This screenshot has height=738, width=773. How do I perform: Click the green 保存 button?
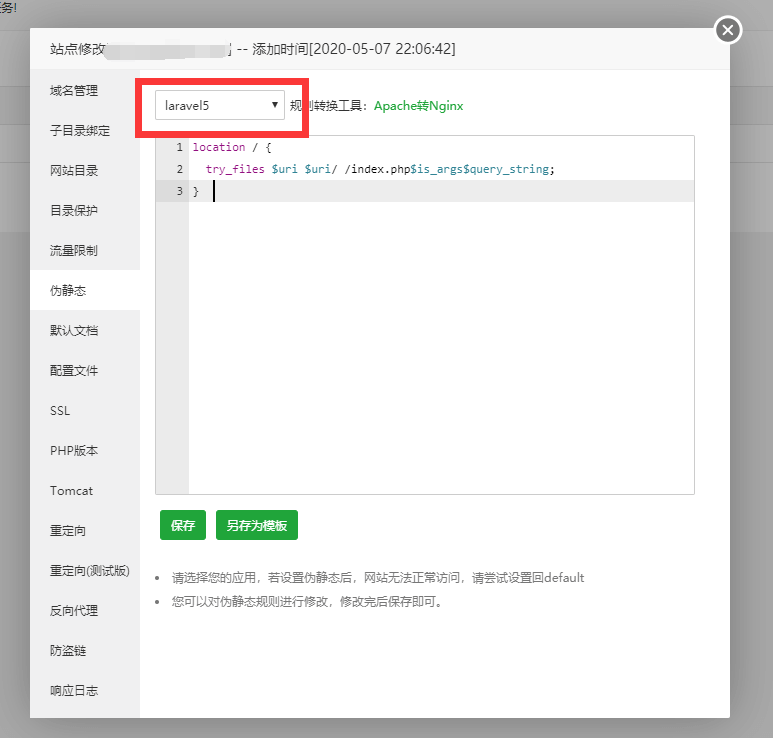pos(183,525)
